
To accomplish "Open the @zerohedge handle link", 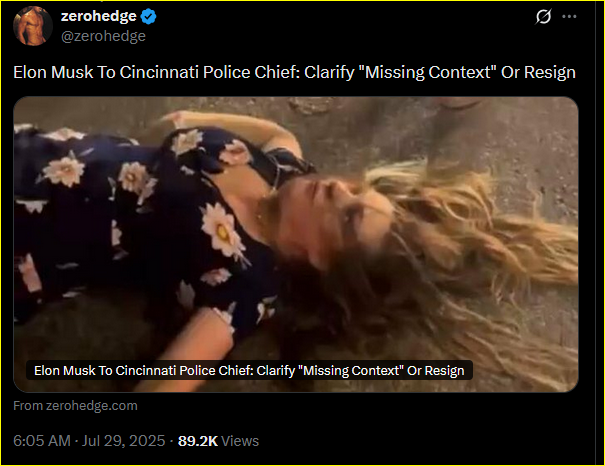I will [103, 36].
